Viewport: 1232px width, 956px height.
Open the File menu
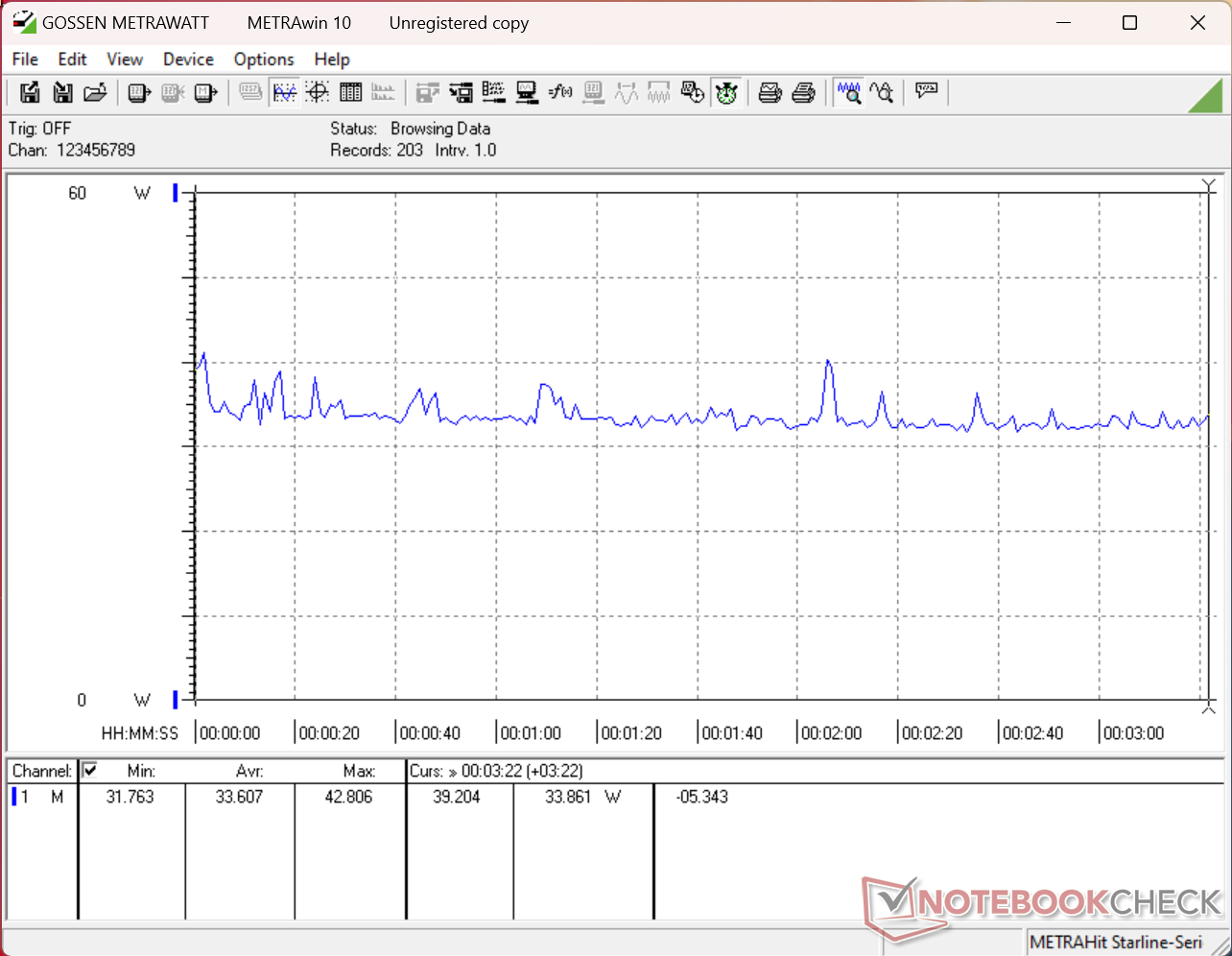pyautogui.click(x=25, y=59)
